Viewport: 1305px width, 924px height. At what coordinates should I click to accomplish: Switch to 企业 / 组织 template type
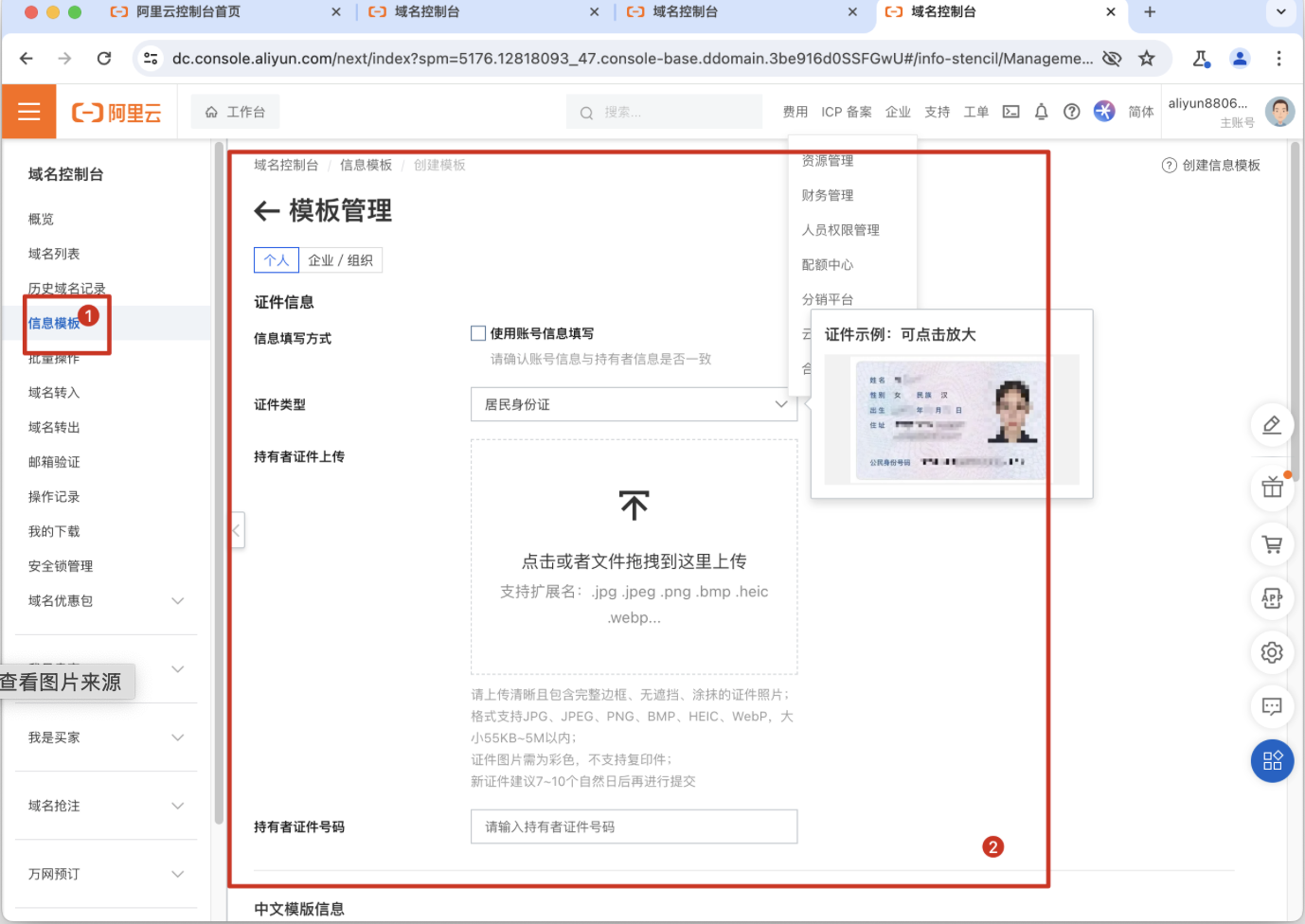pos(340,260)
